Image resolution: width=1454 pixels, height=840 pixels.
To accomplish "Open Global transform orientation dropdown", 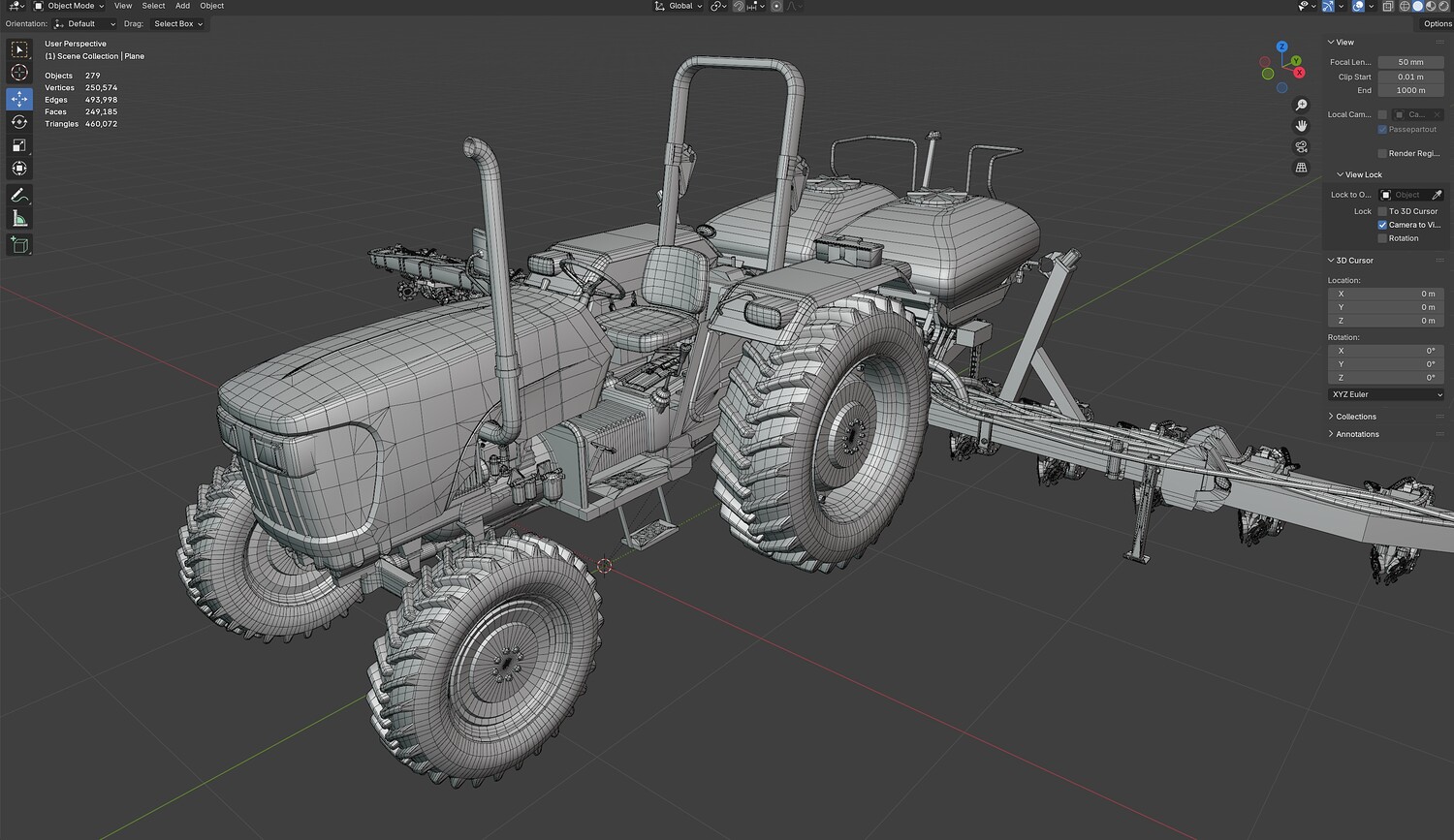I will [679, 6].
